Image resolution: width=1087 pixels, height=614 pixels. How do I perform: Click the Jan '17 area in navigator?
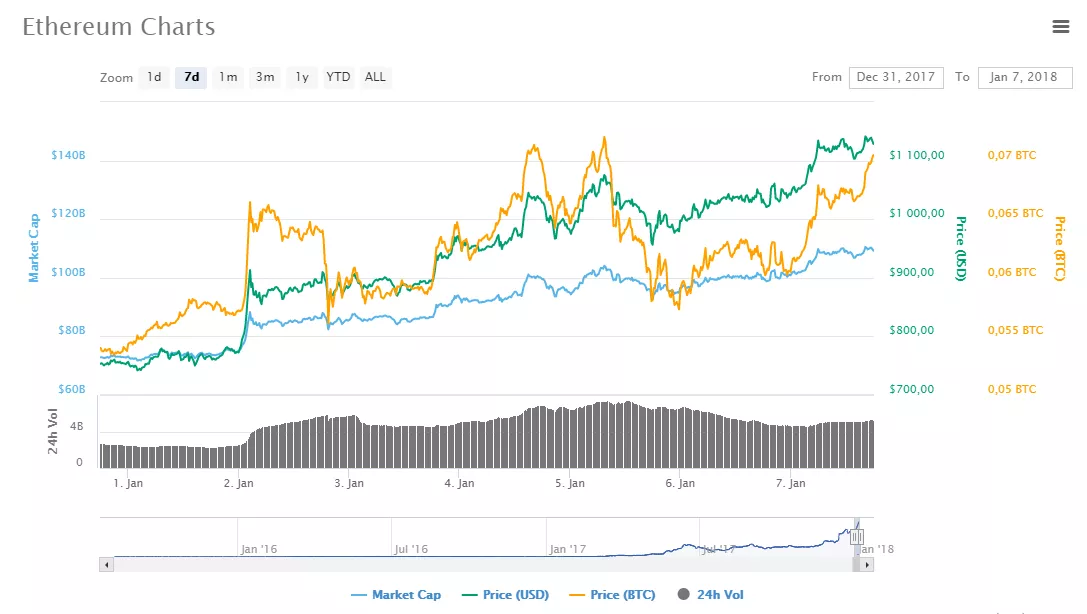(567, 540)
